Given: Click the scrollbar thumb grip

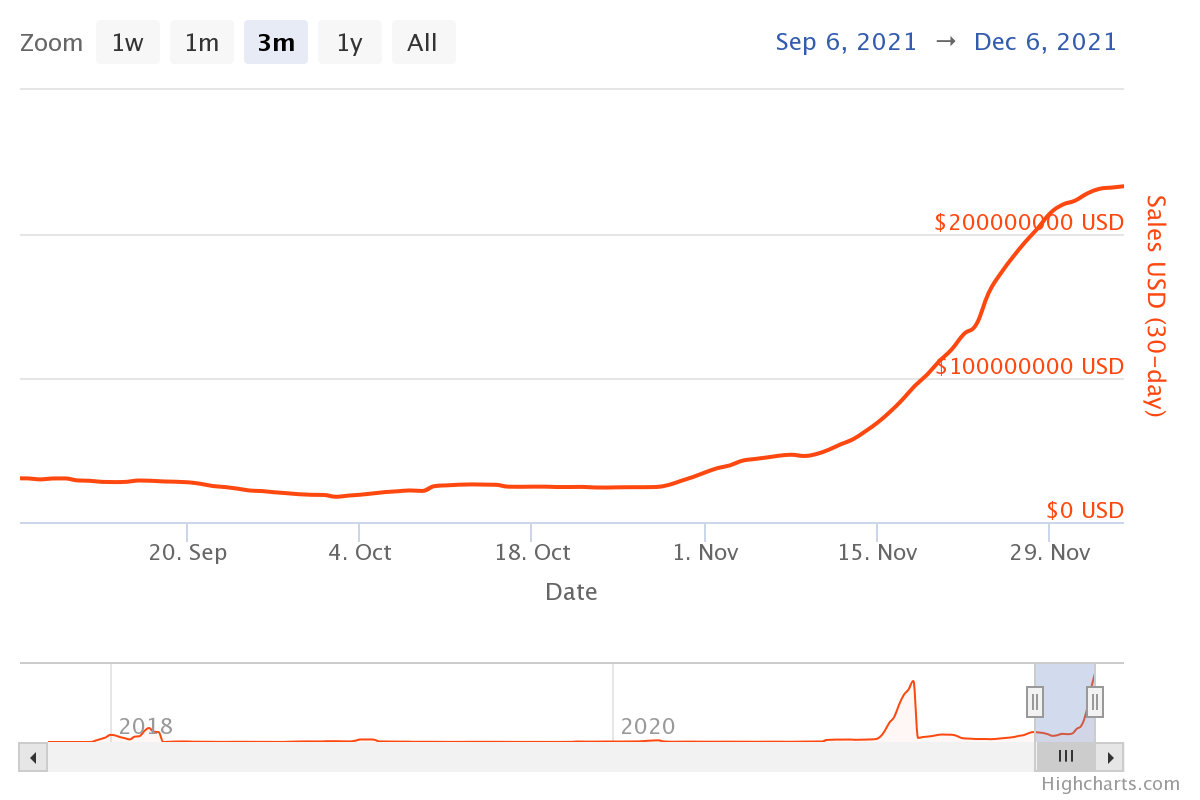Looking at the screenshot, I should 1066,757.
